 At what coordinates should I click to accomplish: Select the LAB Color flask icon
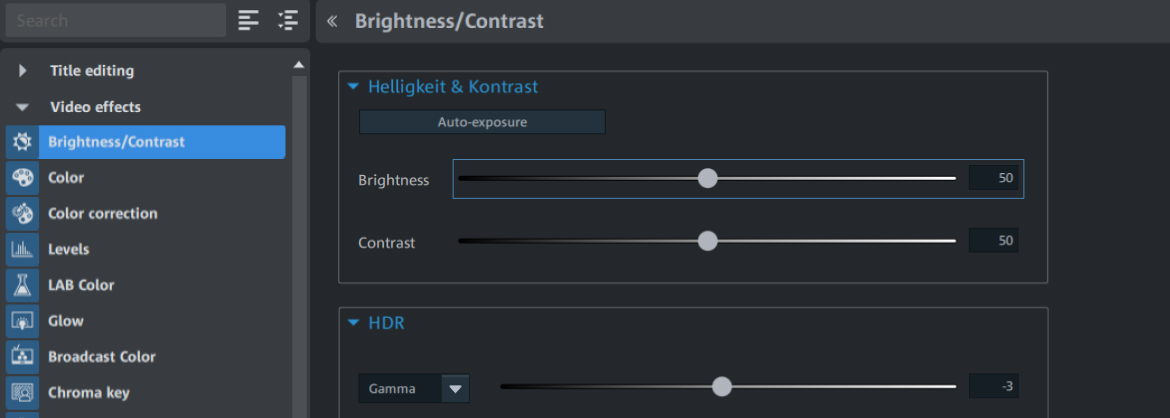click(x=22, y=285)
